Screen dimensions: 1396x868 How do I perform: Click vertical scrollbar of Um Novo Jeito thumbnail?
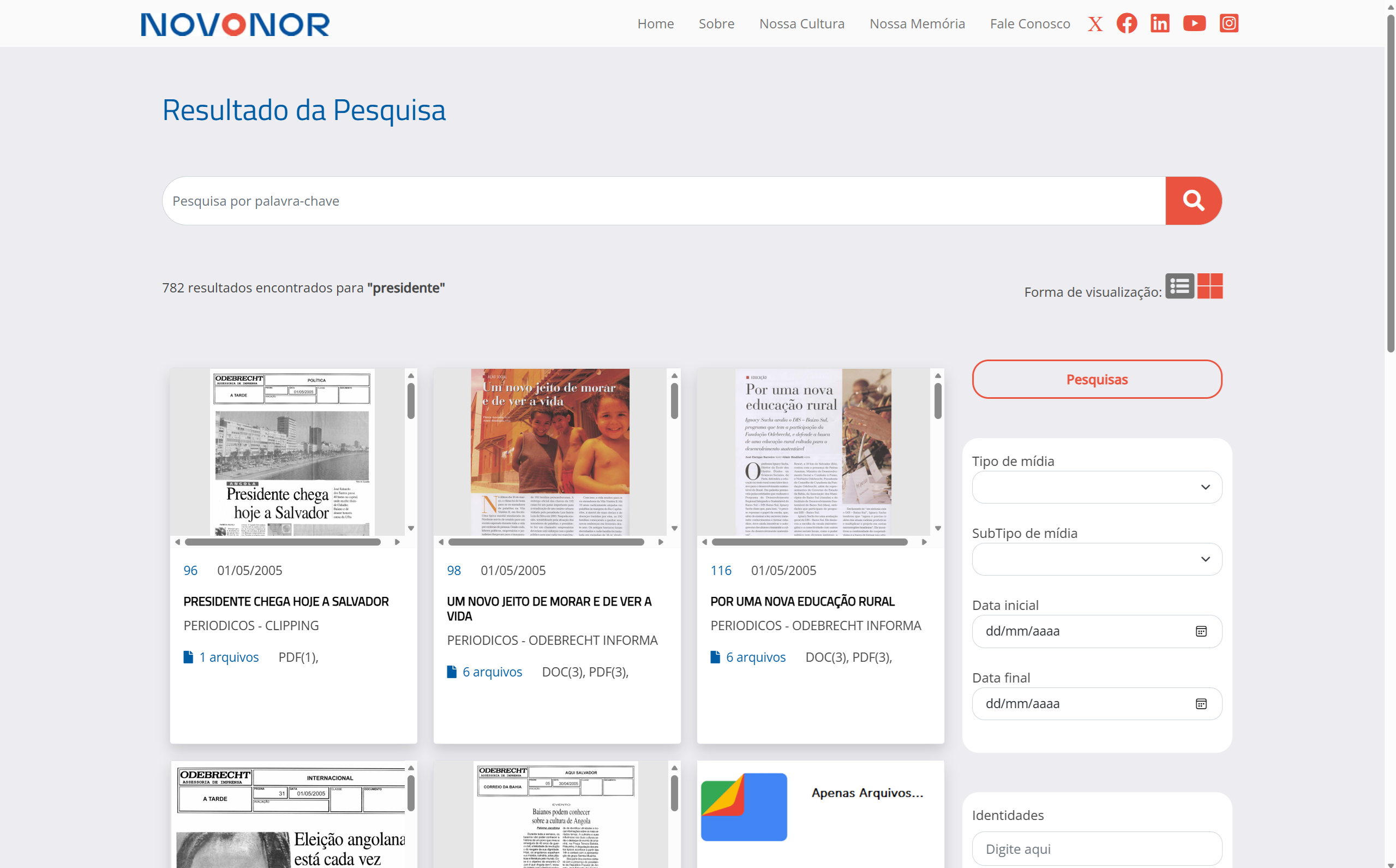(x=674, y=400)
